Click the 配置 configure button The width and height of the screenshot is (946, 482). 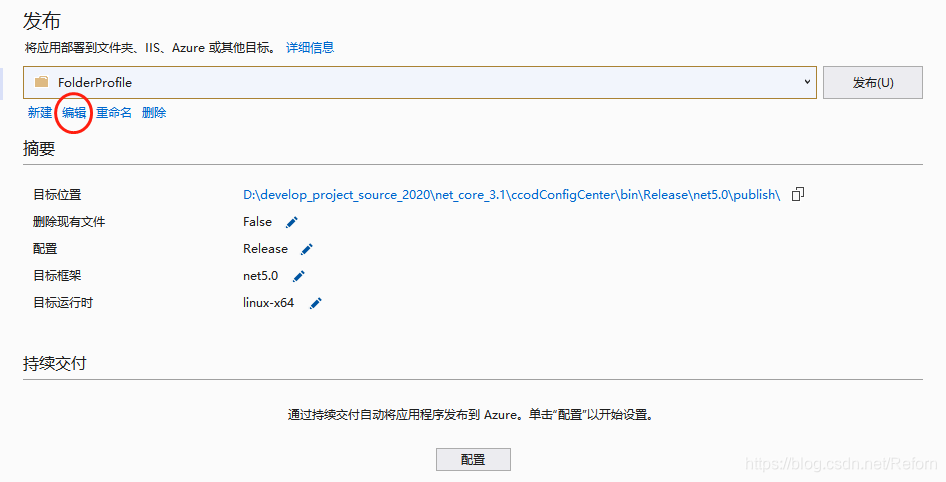coord(473,460)
